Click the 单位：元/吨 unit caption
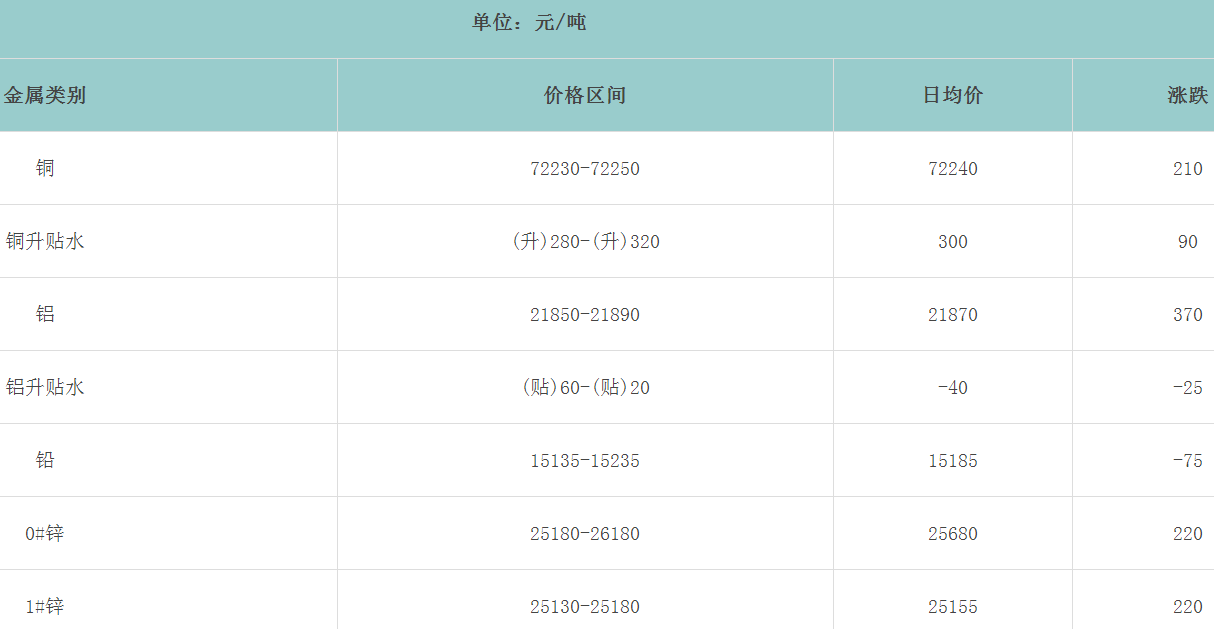Image resolution: width=1214 pixels, height=629 pixels. coord(529,23)
